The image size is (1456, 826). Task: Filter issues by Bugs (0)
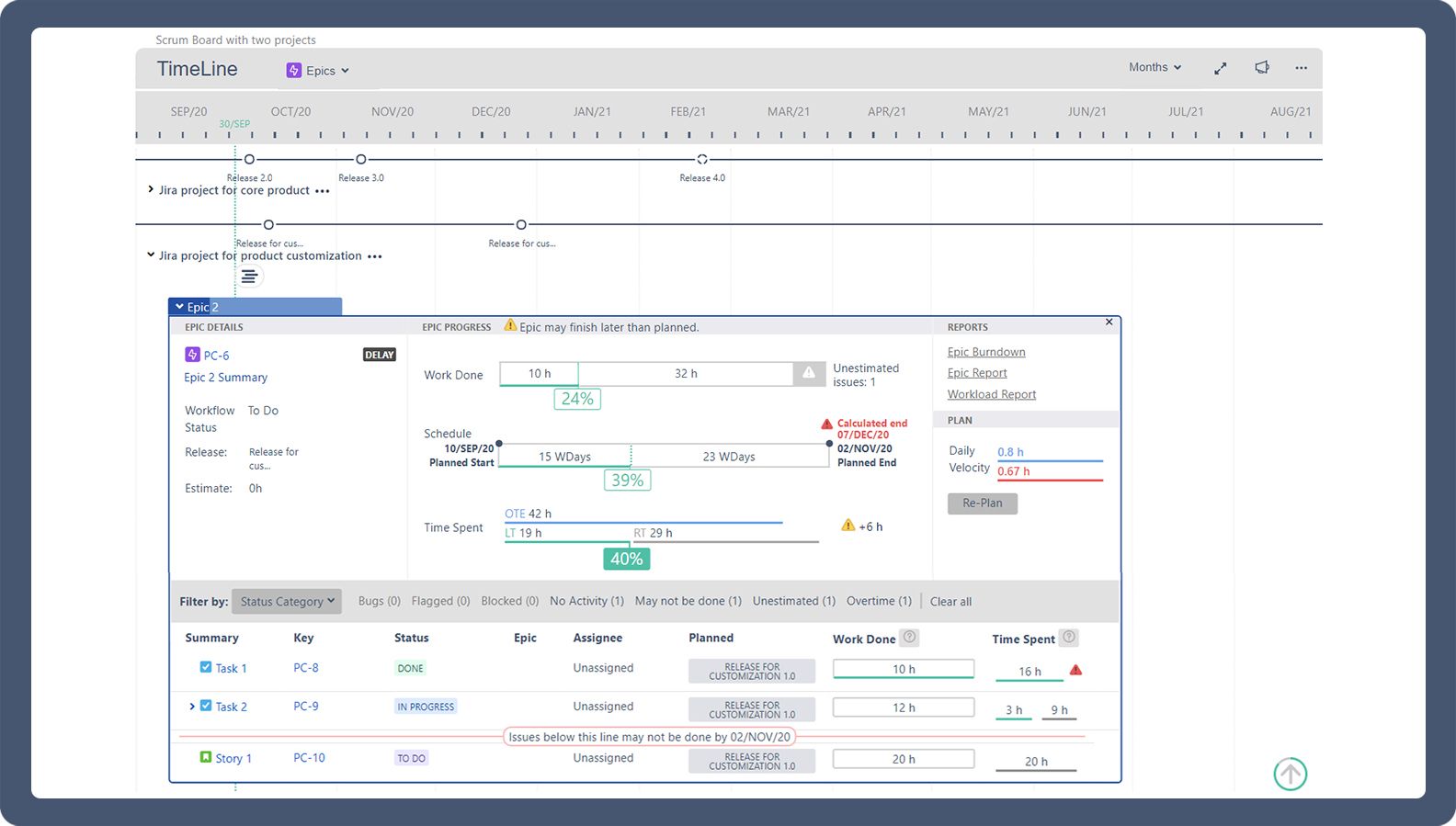380,601
